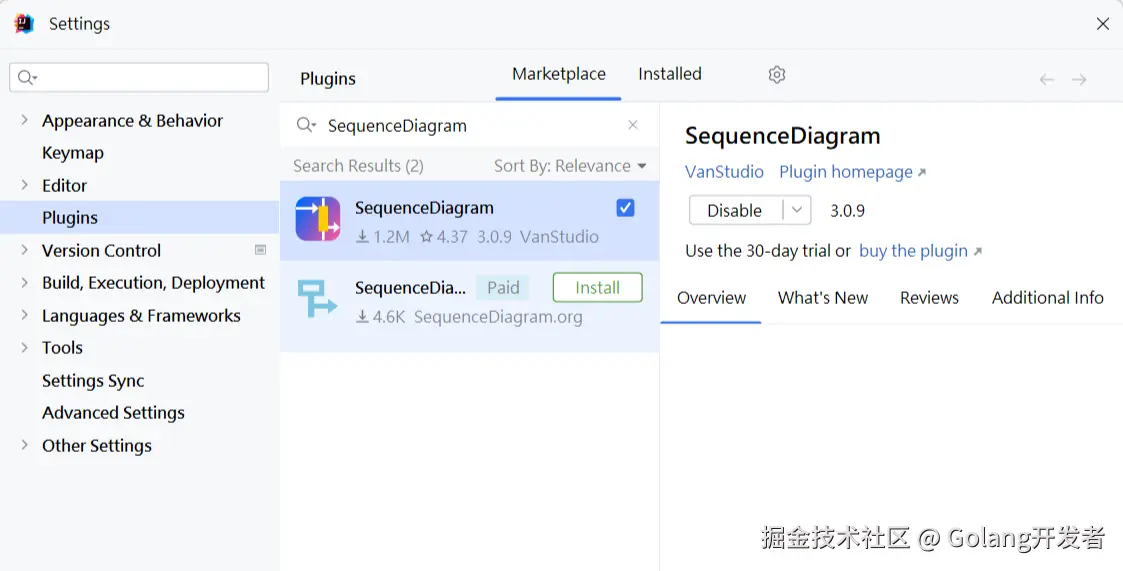The height and width of the screenshot is (571, 1123).
Task: Click the SequenceDiagram plugin search field
Action: [x=469, y=125]
